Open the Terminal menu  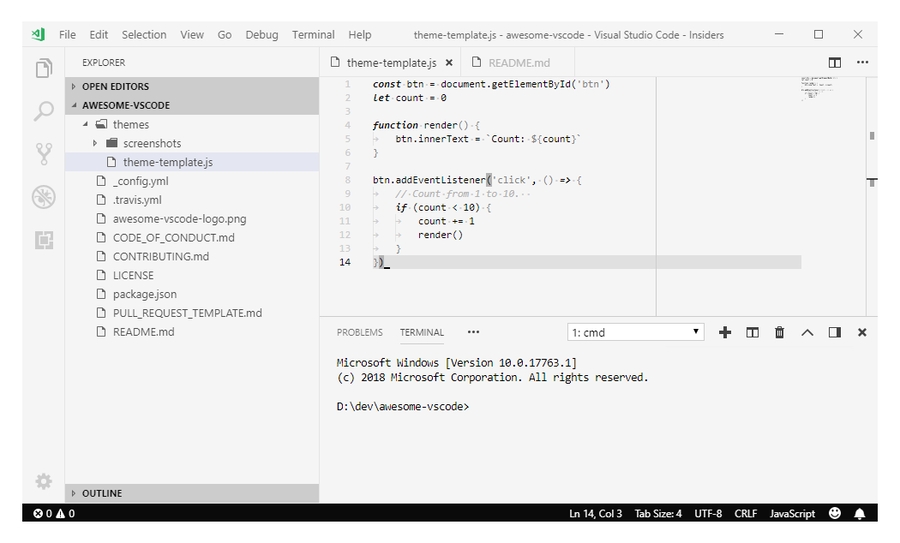click(313, 34)
